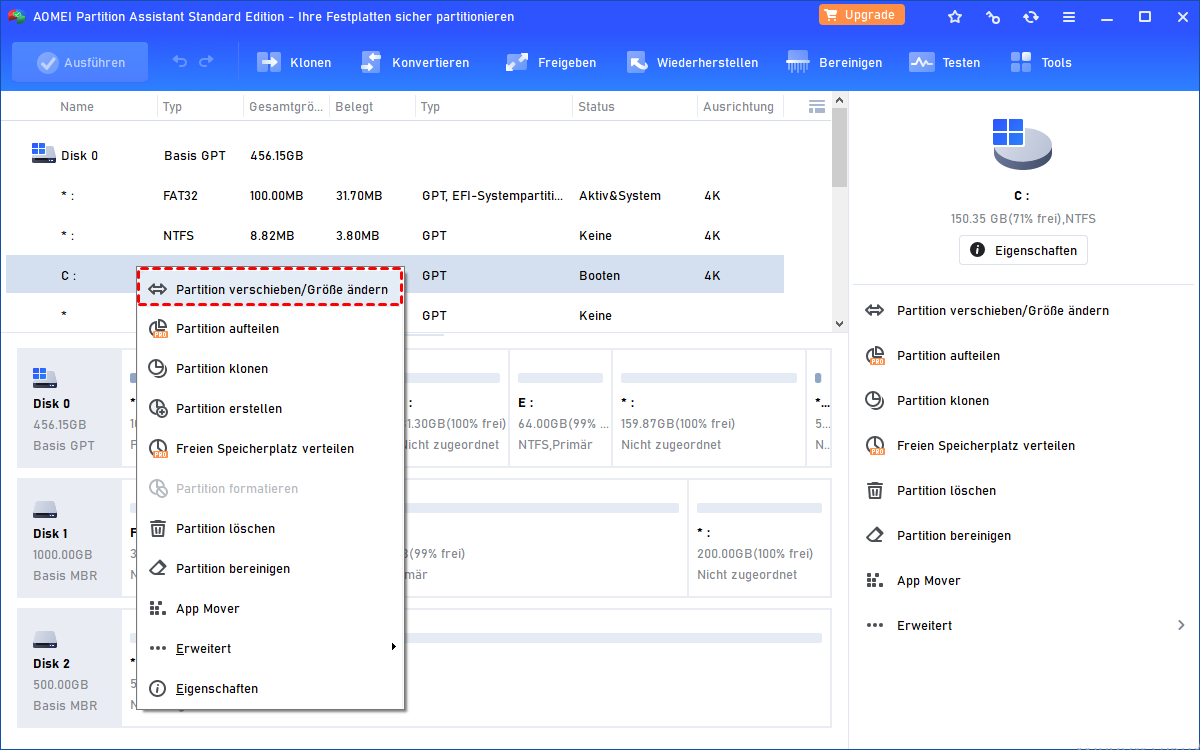
Task: Open the Wiederherstellen toolbar item
Action: (x=692, y=62)
